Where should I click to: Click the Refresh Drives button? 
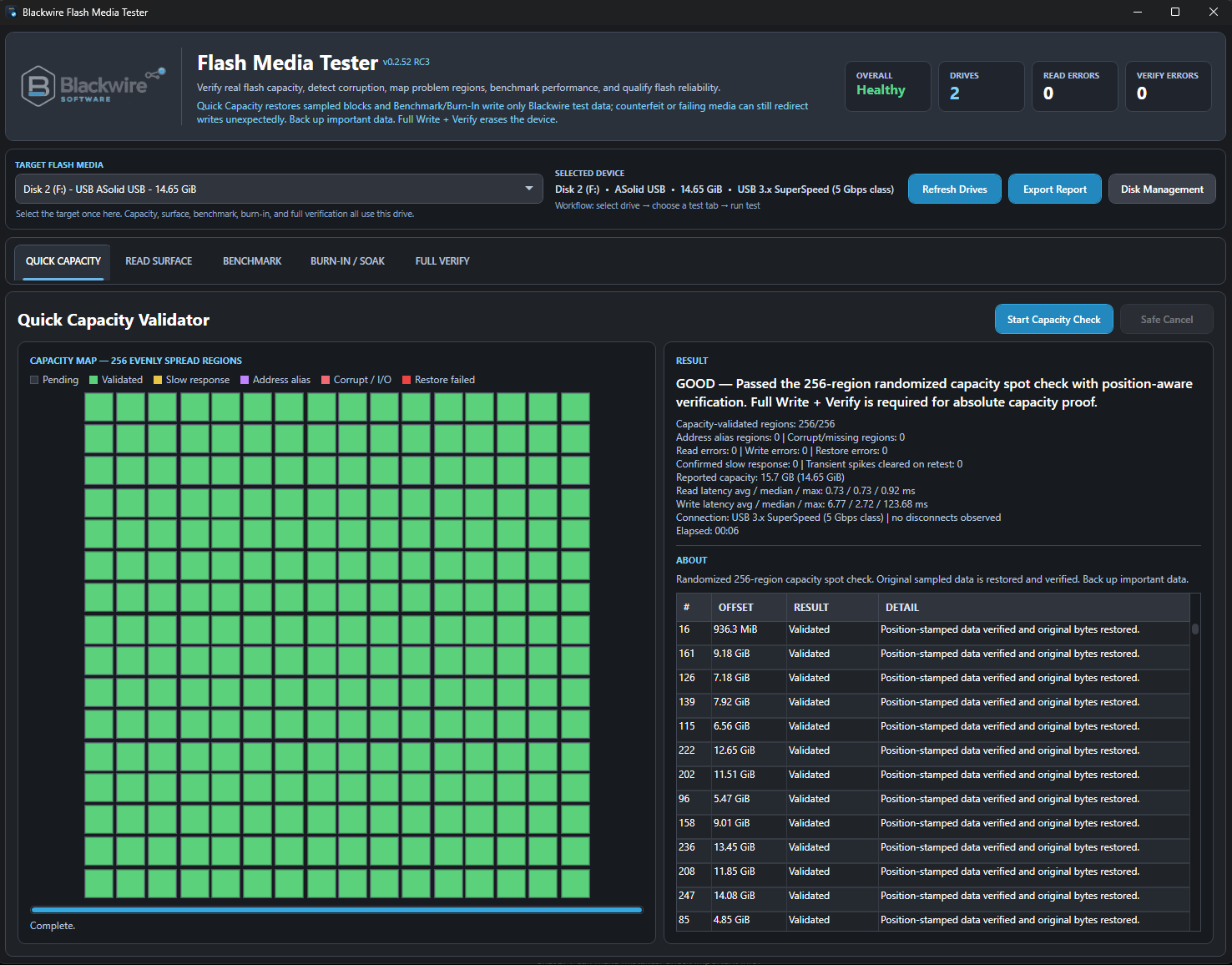pos(955,189)
